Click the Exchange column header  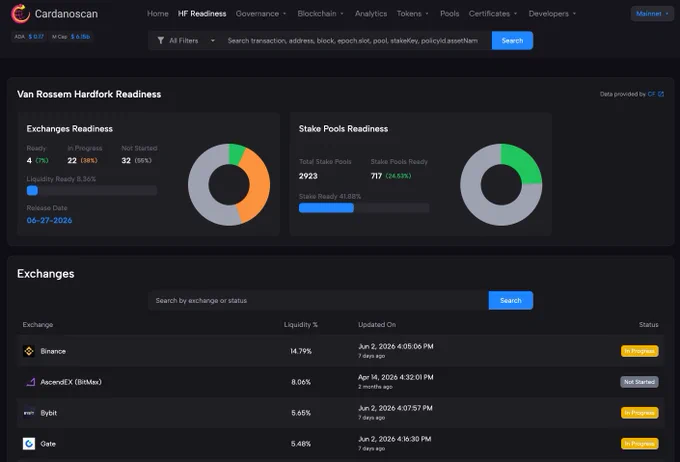[38, 324]
